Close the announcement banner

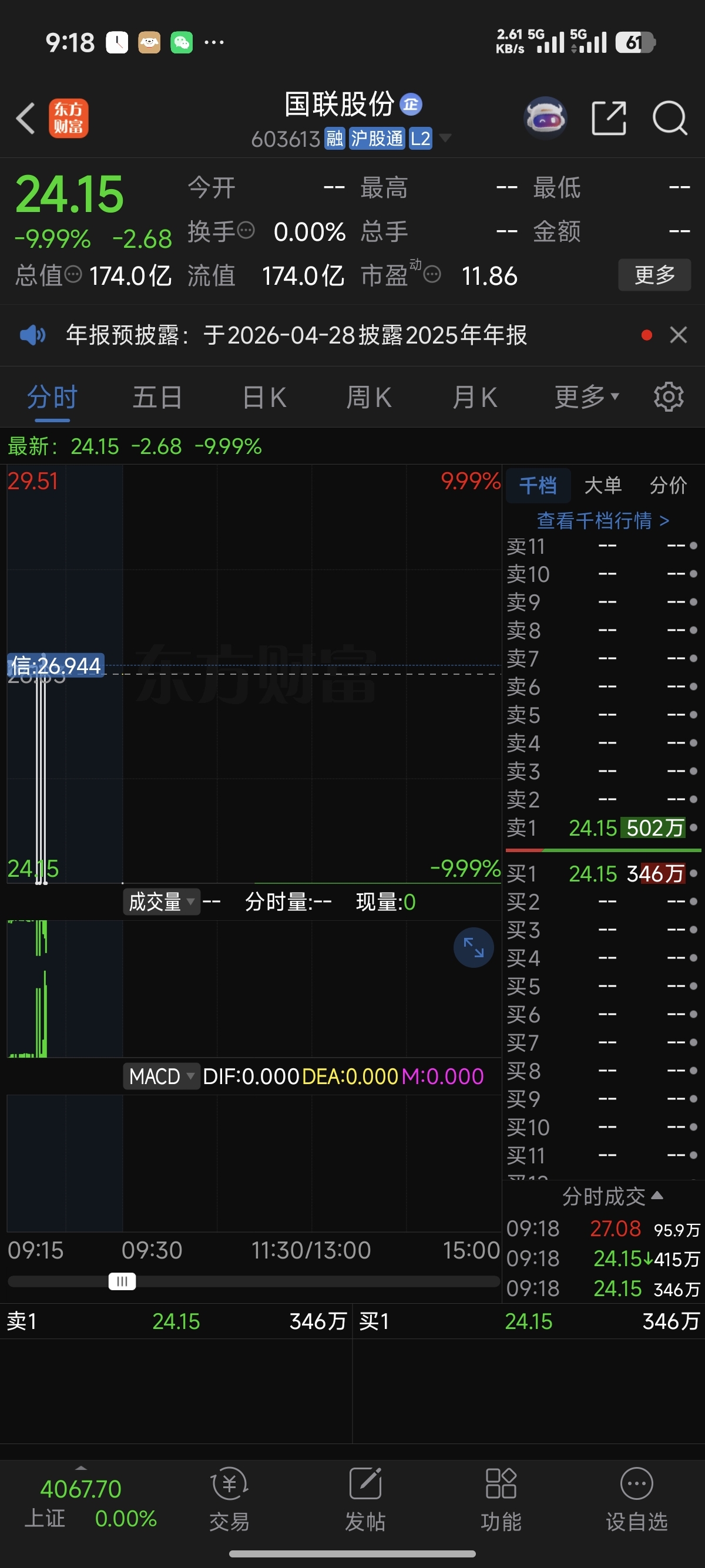[678, 335]
